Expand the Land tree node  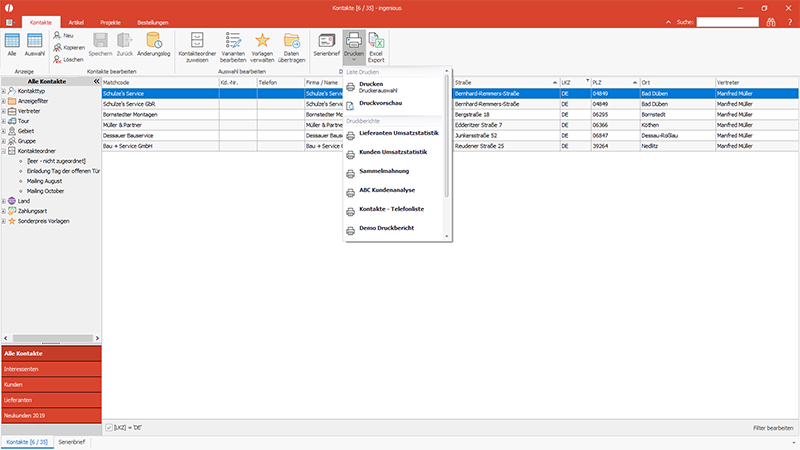4,201
